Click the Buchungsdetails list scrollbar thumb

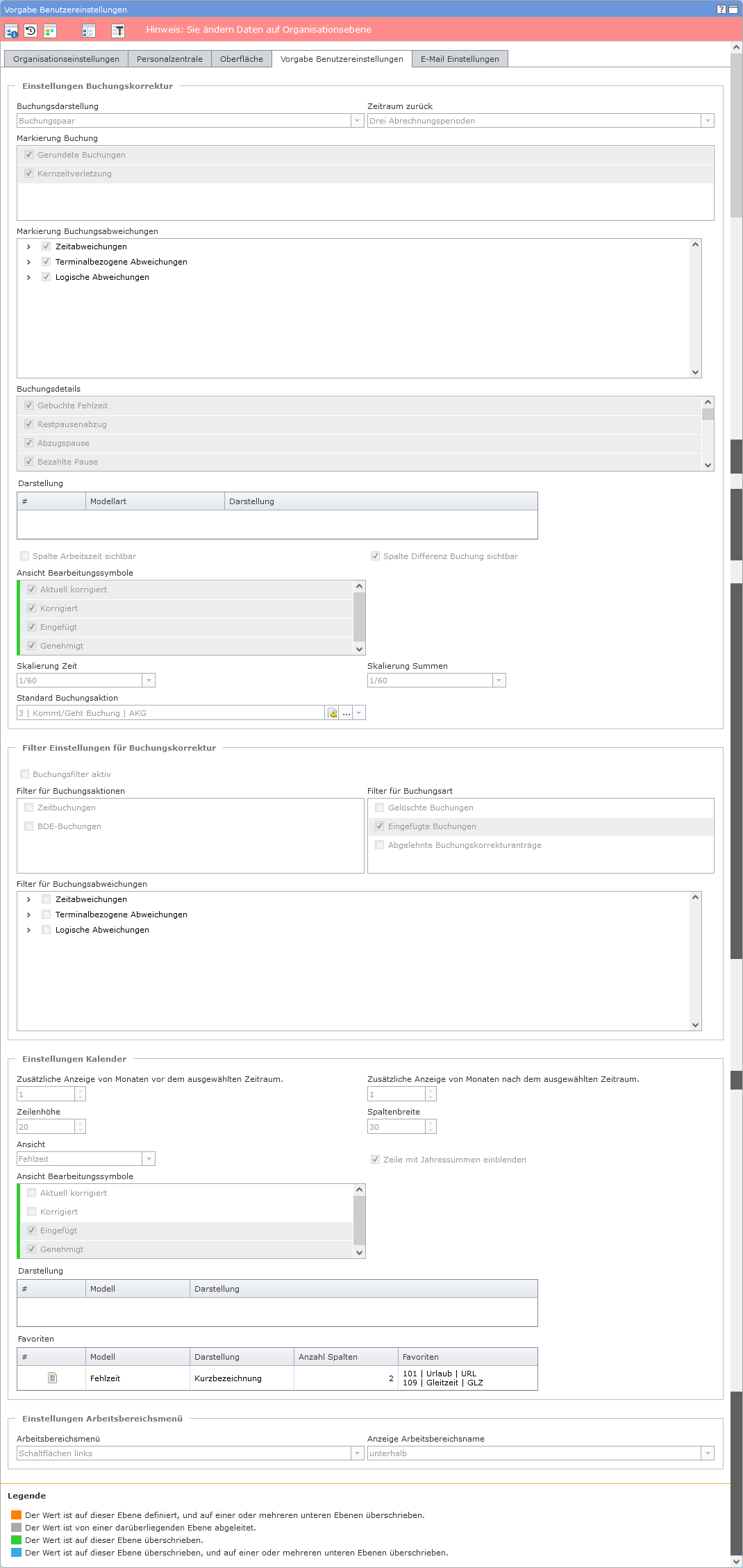[708, 415]
